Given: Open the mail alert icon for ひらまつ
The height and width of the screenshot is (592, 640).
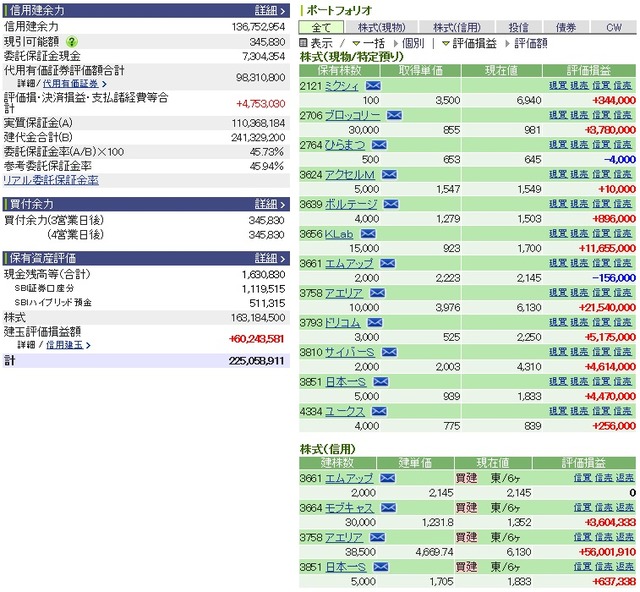Looking at the screenshot, I should click(380, 145).
